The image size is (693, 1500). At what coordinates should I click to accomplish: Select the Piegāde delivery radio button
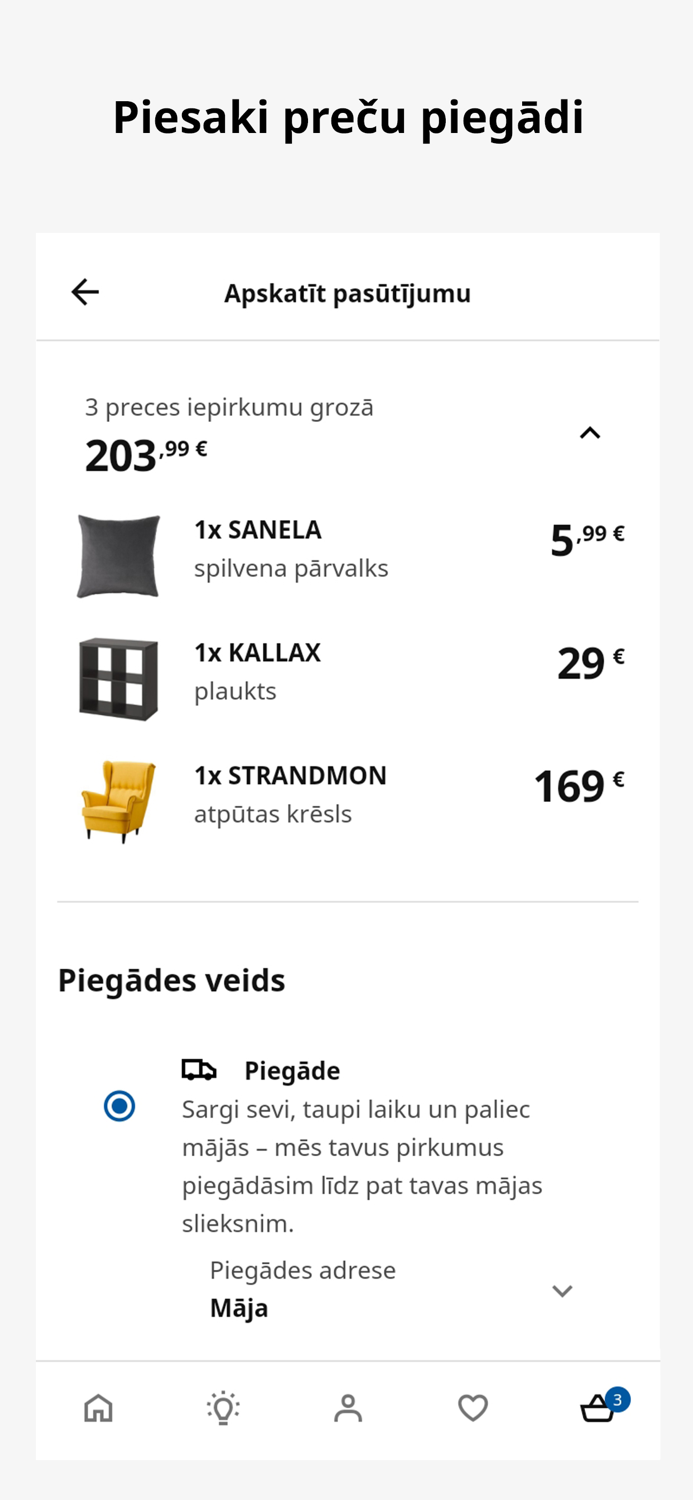(119, 1105)
